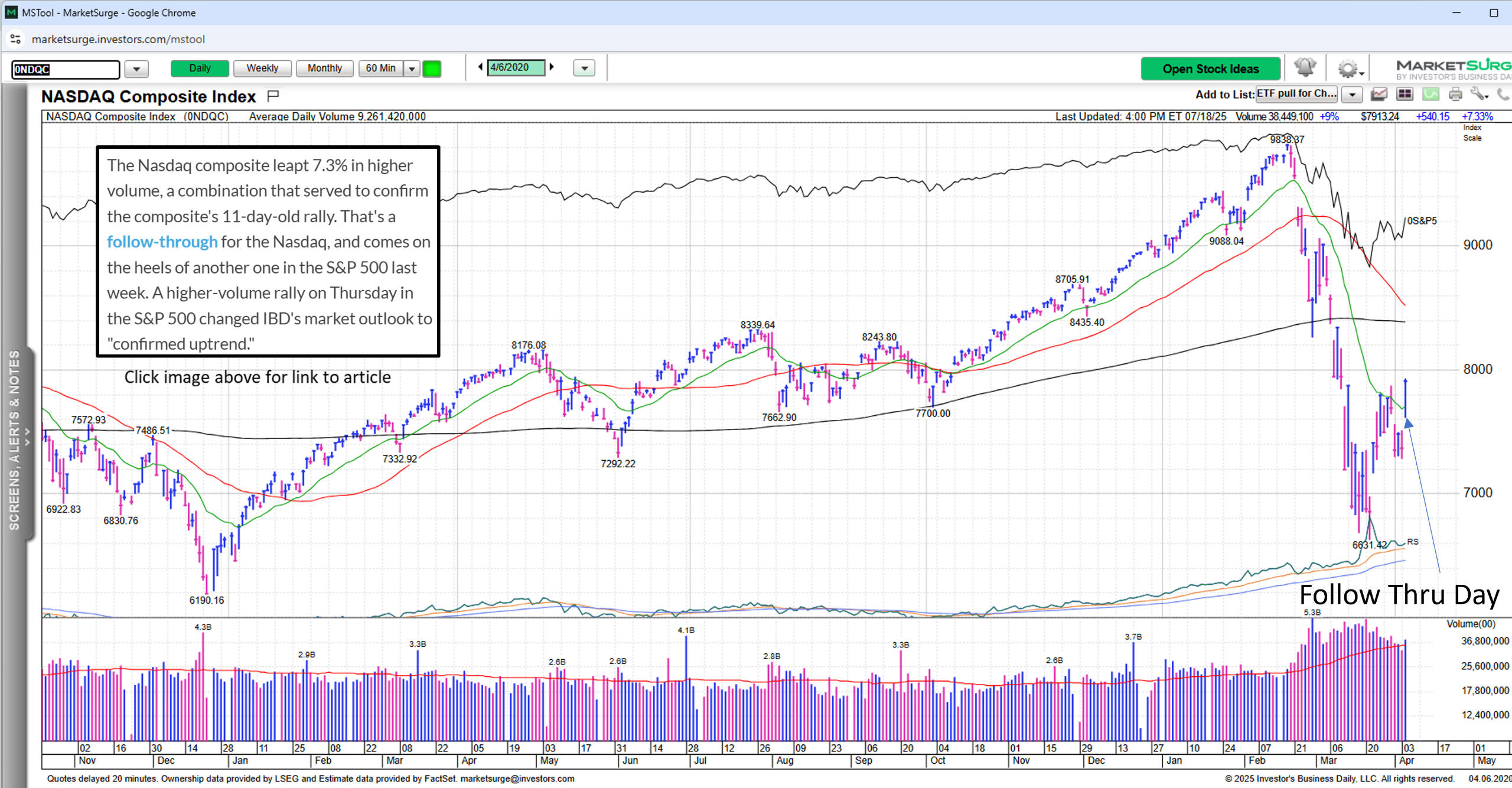The height and width of the screenshot is (788, 1512).
Task: Switch chart to Weekly view
Action: pyautogui.click(x=262, y=68)
